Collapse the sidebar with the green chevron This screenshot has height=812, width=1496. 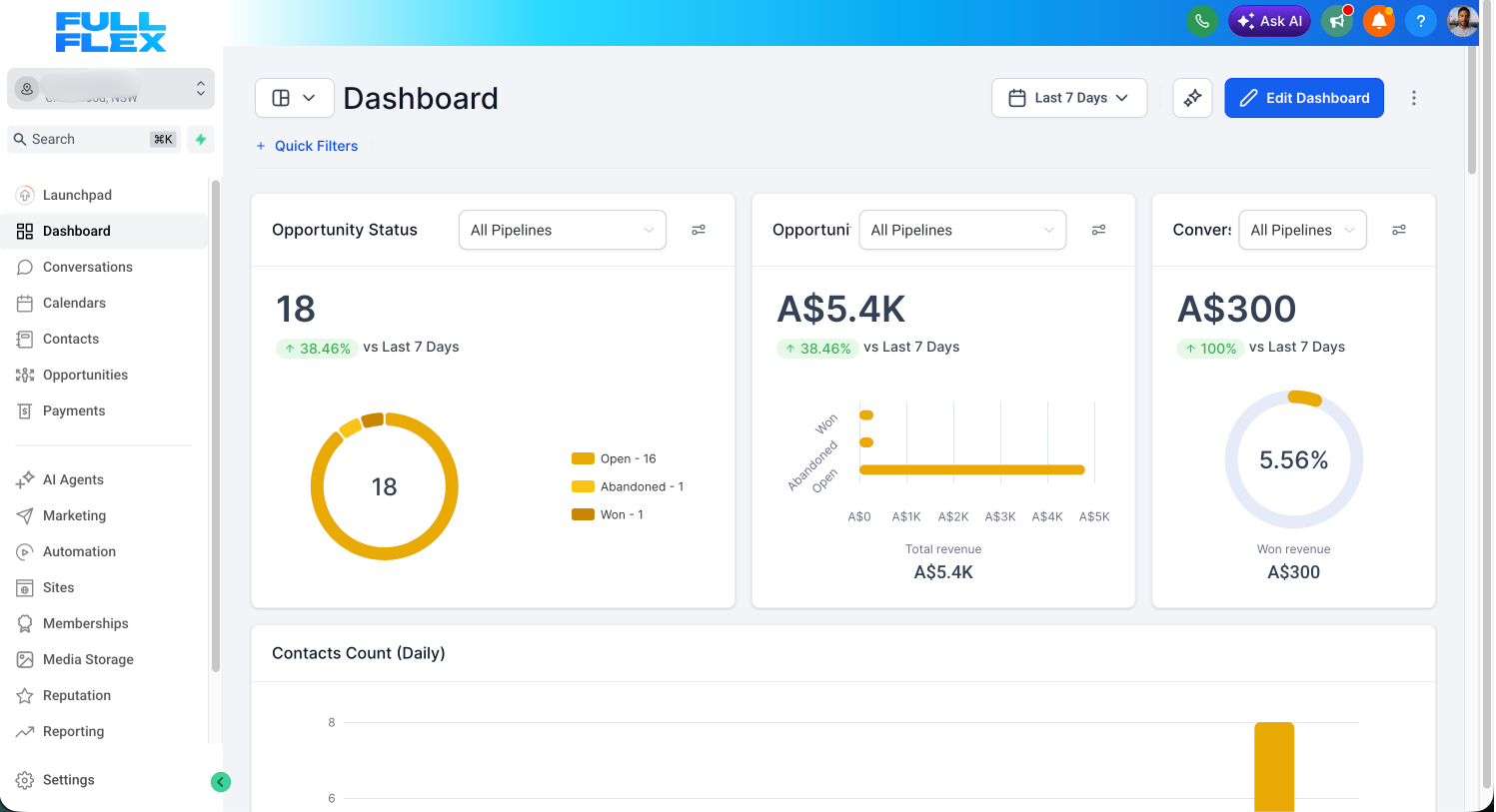tap(220, 781)
